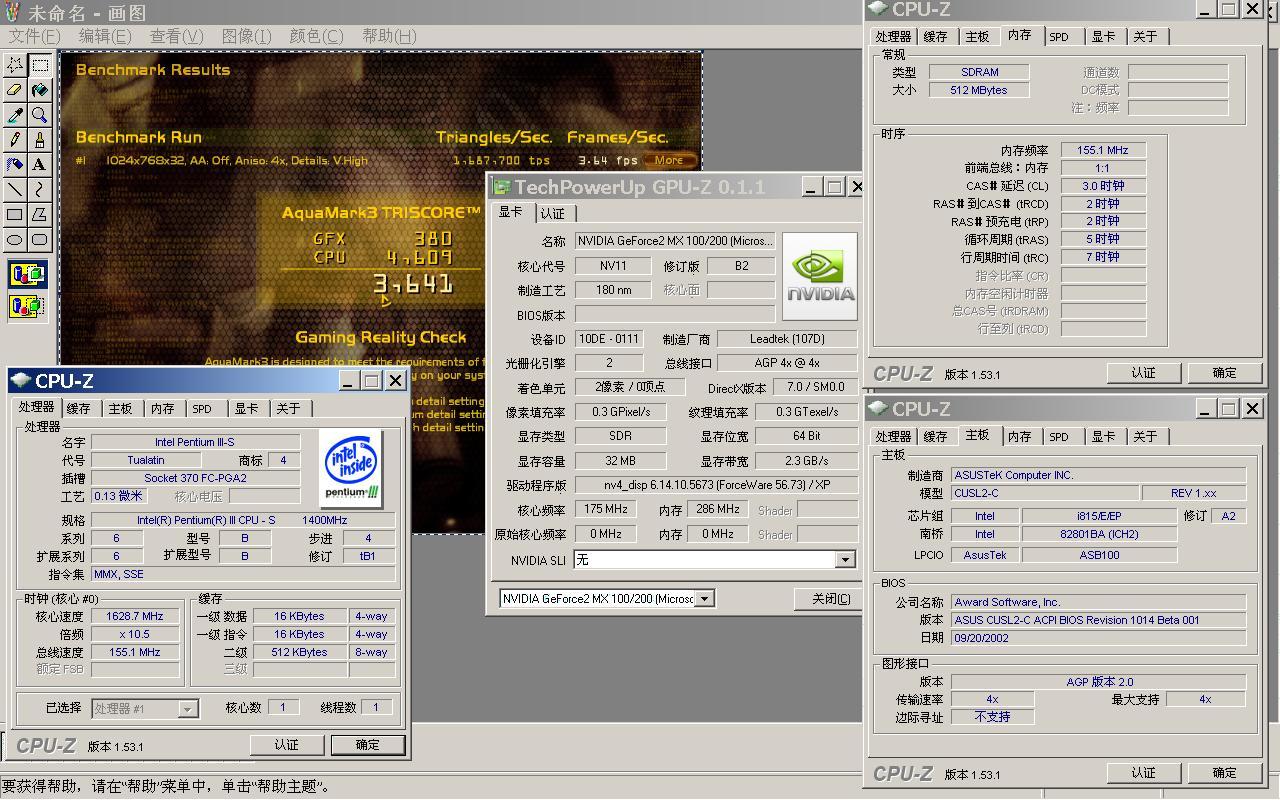This screenshot has height=800, width=1280.
Task: Open 显卡 tab in CPU-Z mainboard window
Action: [1103, 436]
